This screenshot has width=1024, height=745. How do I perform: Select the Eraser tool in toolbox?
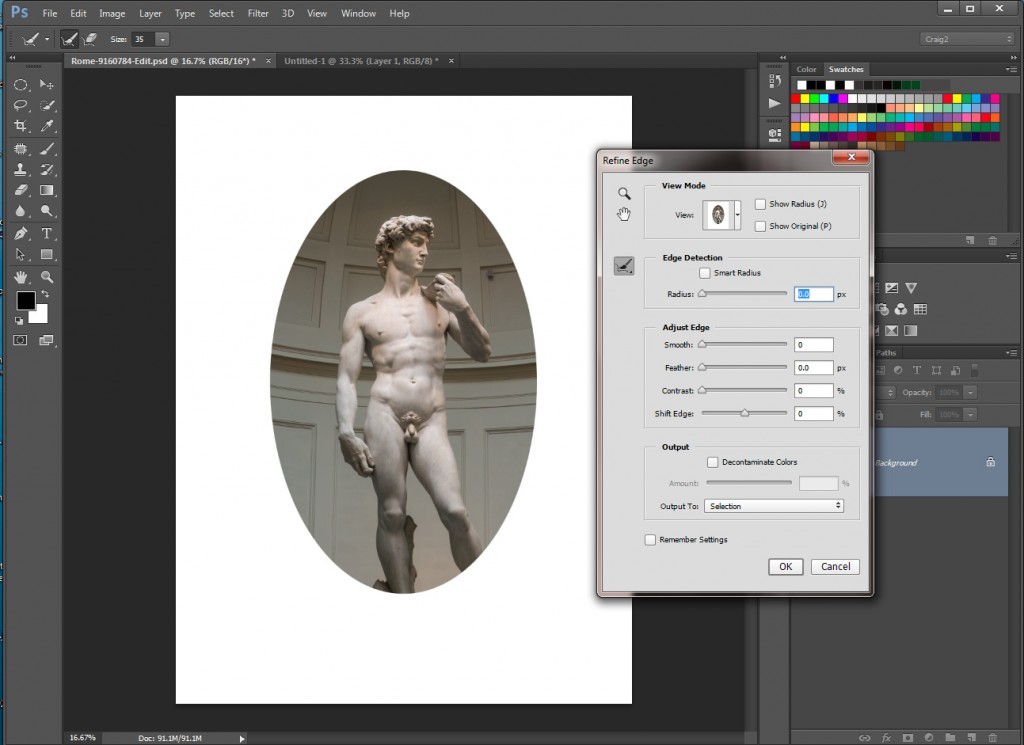tap(21, 191)
